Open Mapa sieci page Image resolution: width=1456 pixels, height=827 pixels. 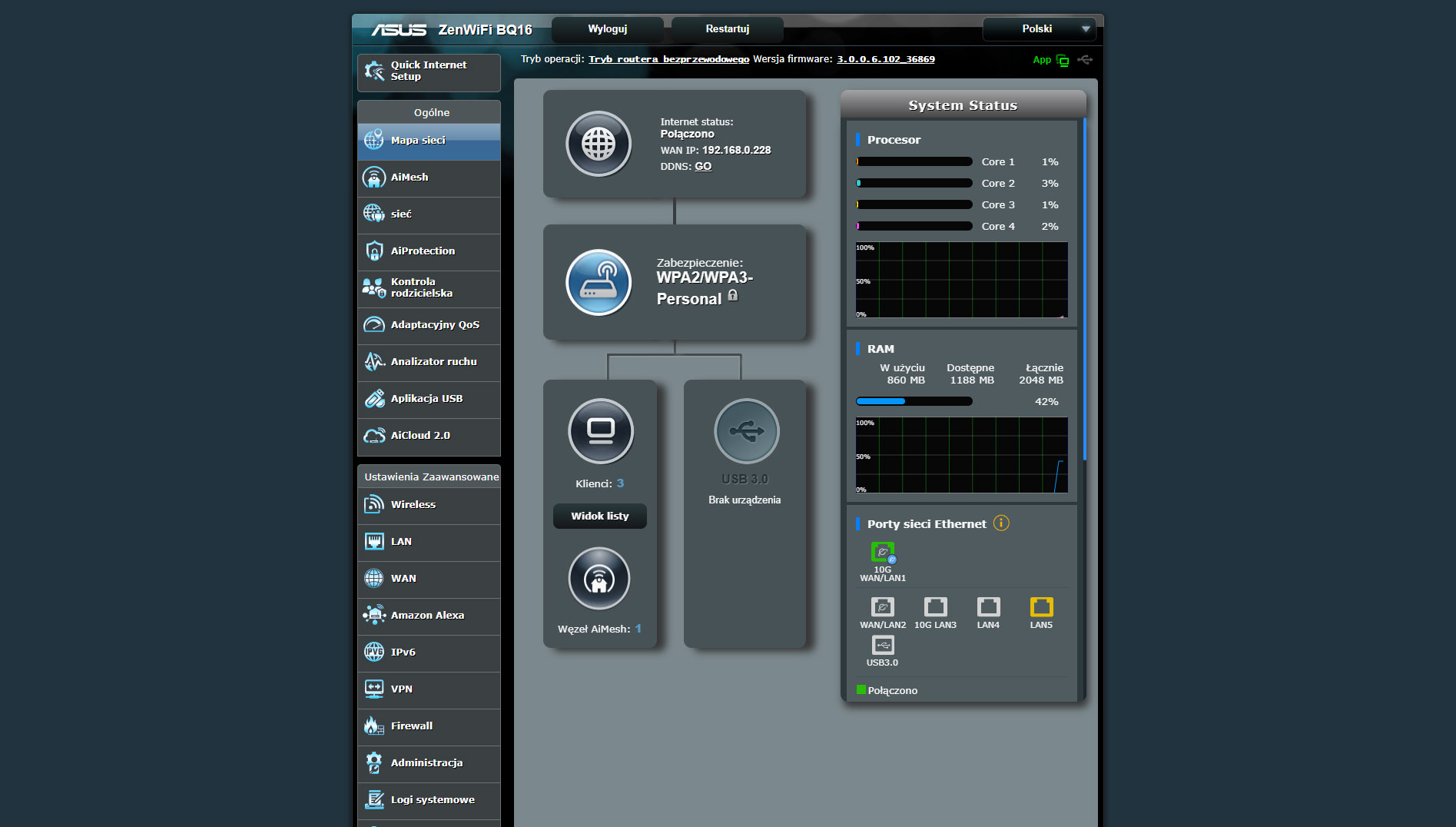(x=429, y=141)
